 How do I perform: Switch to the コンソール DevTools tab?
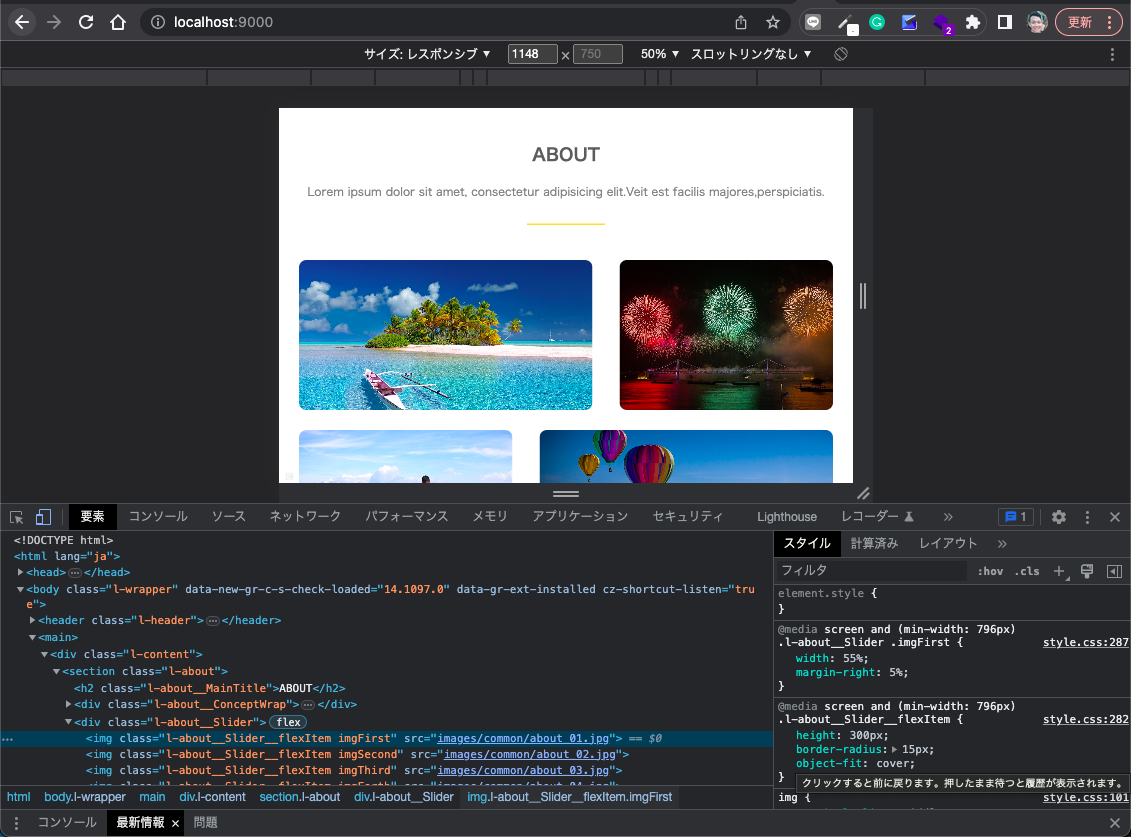click(x=158, y=517)
